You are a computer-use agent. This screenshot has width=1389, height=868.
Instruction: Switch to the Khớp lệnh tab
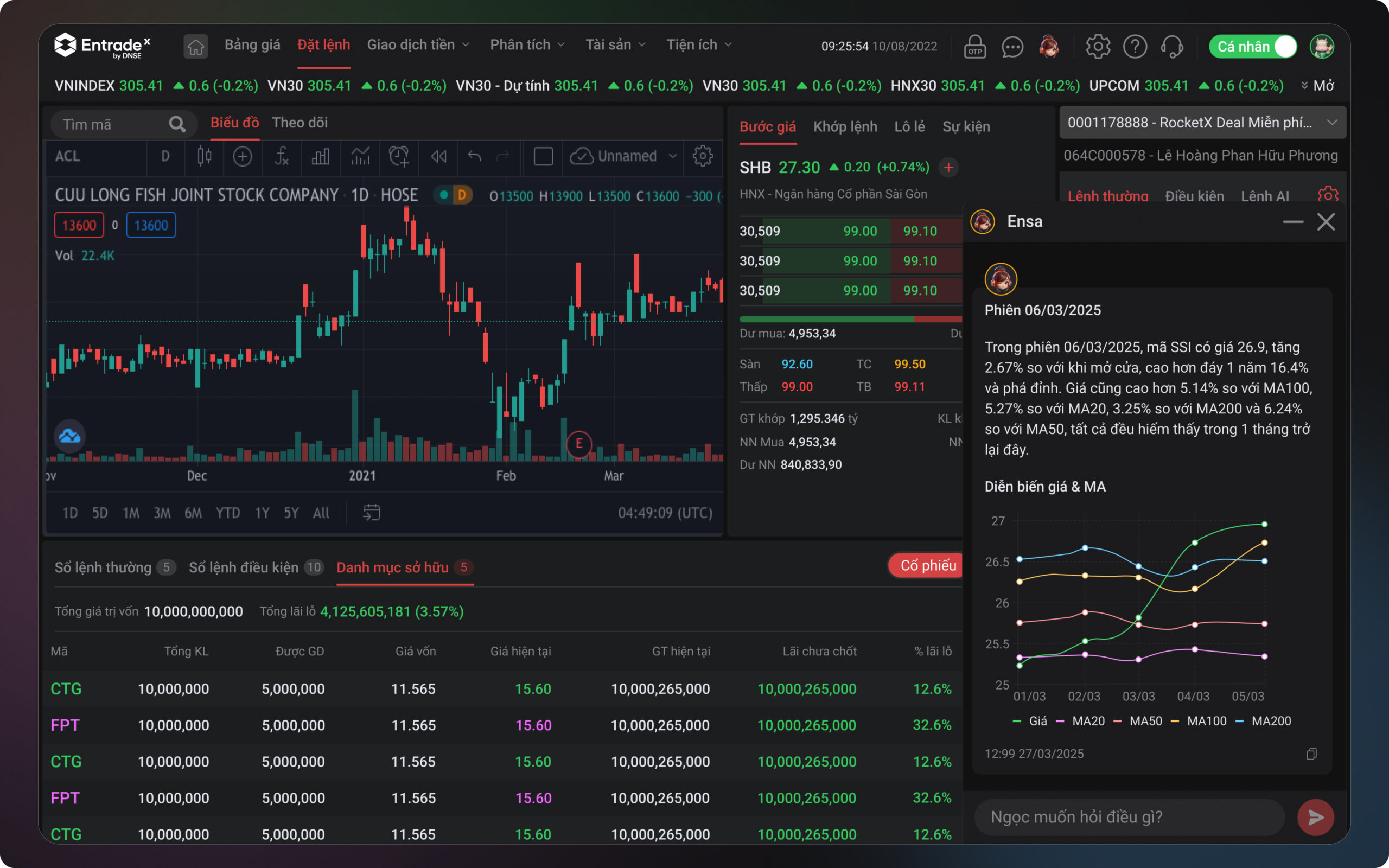click(845, 127)
